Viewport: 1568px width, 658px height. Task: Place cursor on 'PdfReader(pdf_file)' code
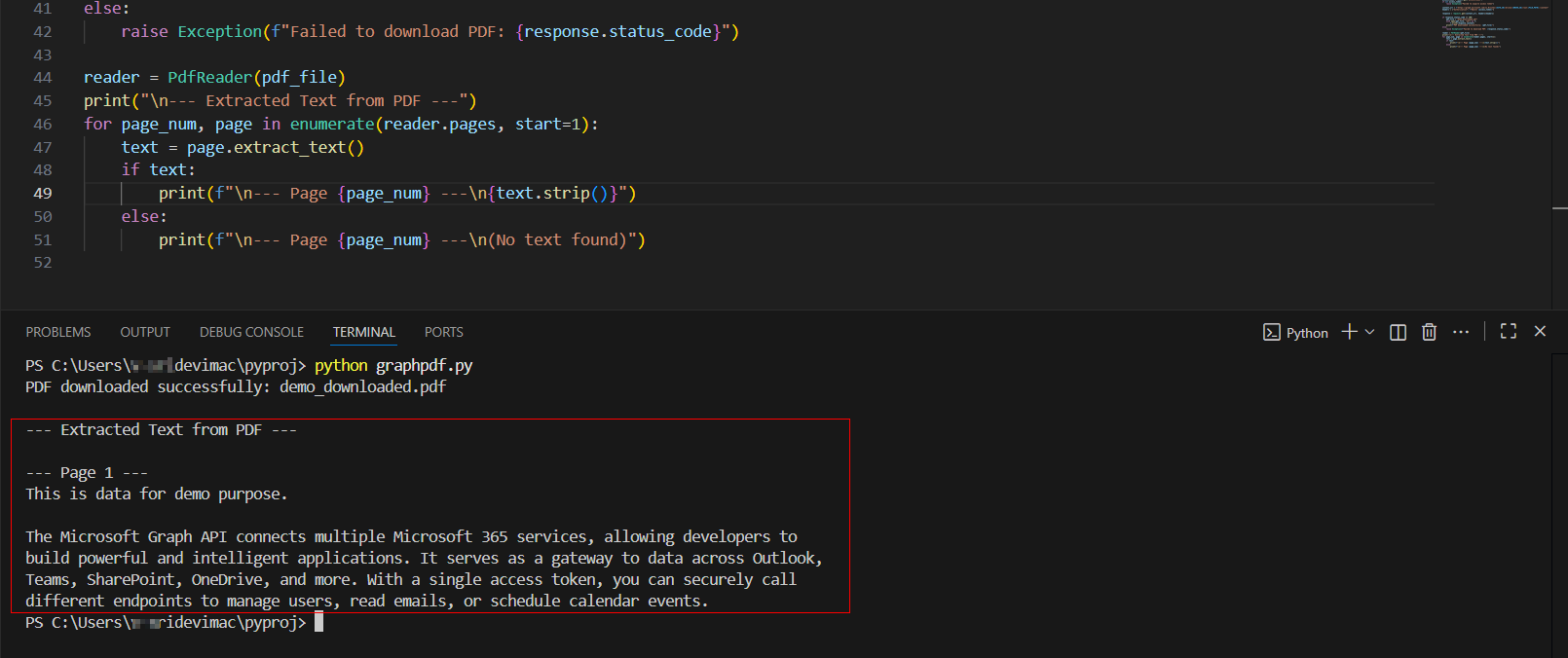[x=256, y=77]
